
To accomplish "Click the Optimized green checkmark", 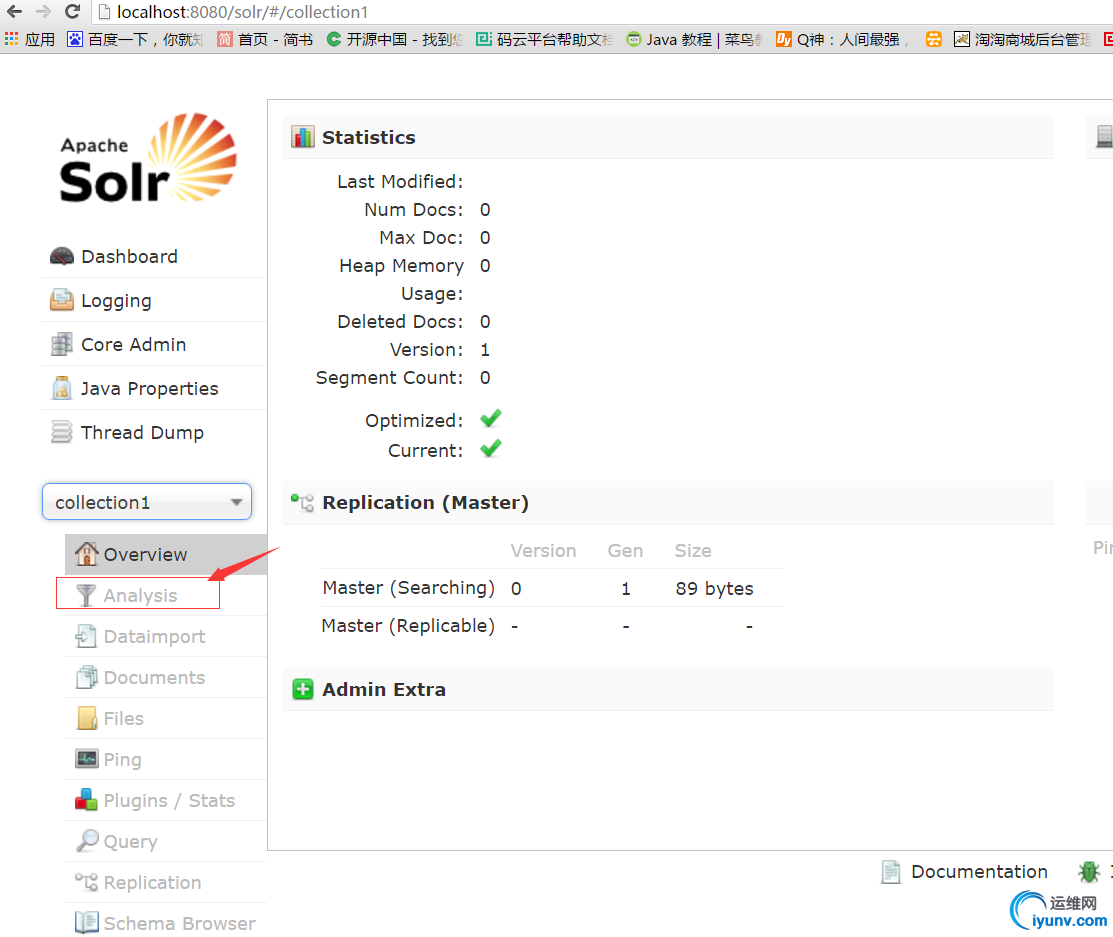I will click(x=490, y=418).
